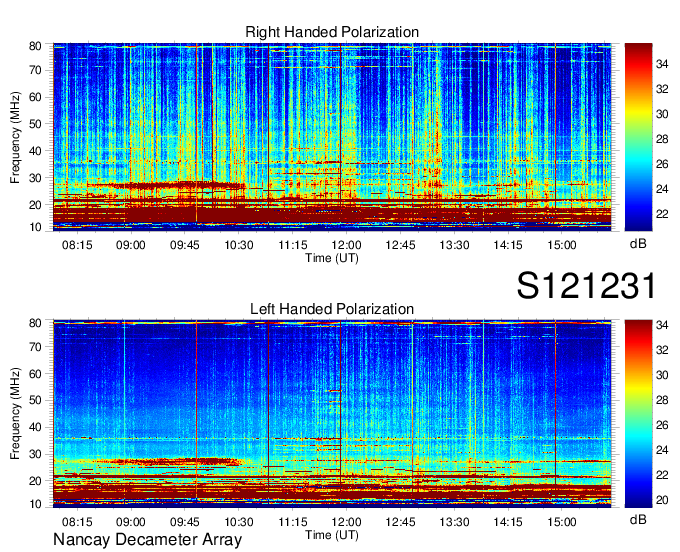Click the 15:00 time label on upper plot
Image resolution: width=680 pixels, height=552 pixels.
562,245
